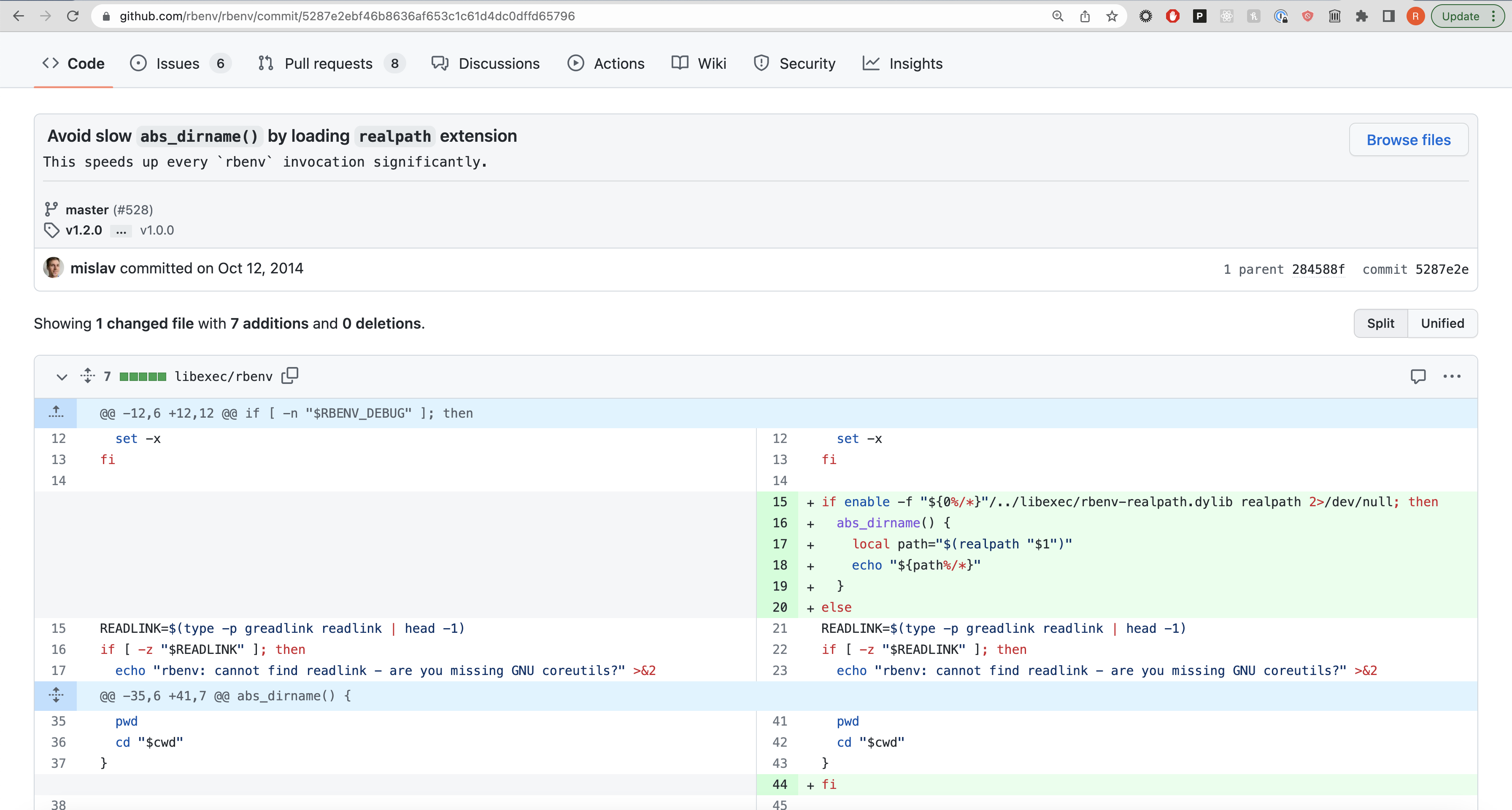Screen dimensions: 1512x810
Task: Click the share icon in address bar
Action: (1085, 16)
